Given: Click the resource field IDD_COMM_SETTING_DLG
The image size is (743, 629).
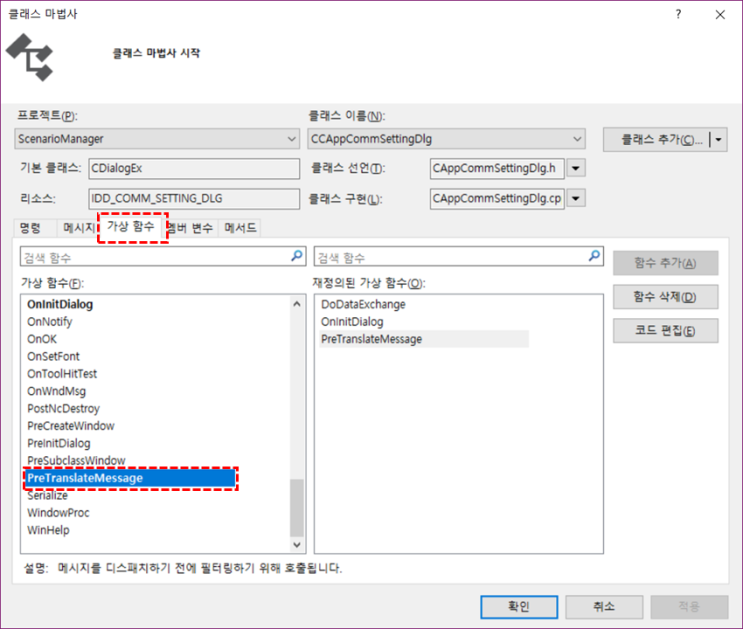Looking at the screenshot, I should [194, 199].
